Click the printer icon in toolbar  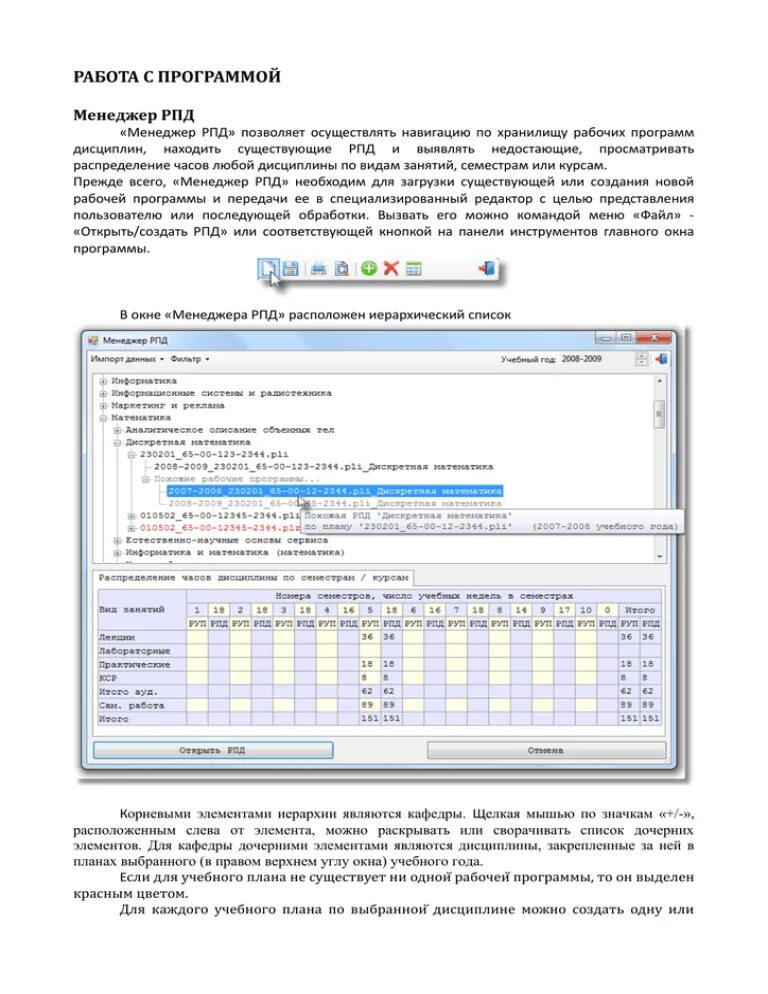click(x=318, y=269)
